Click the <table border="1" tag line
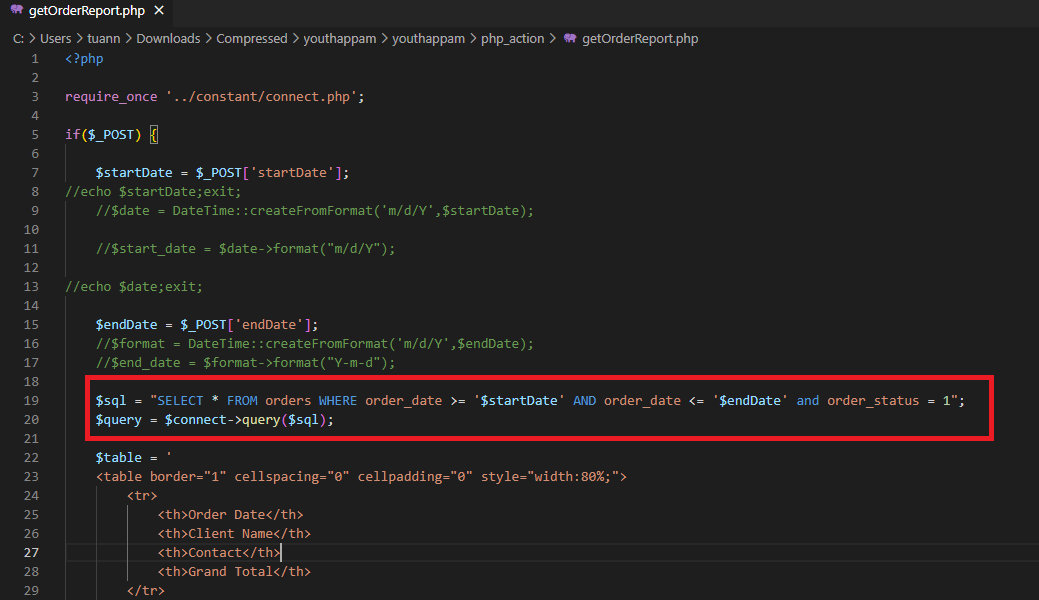The height and width of the screenshot is (600, 1039). coord(361,477)
